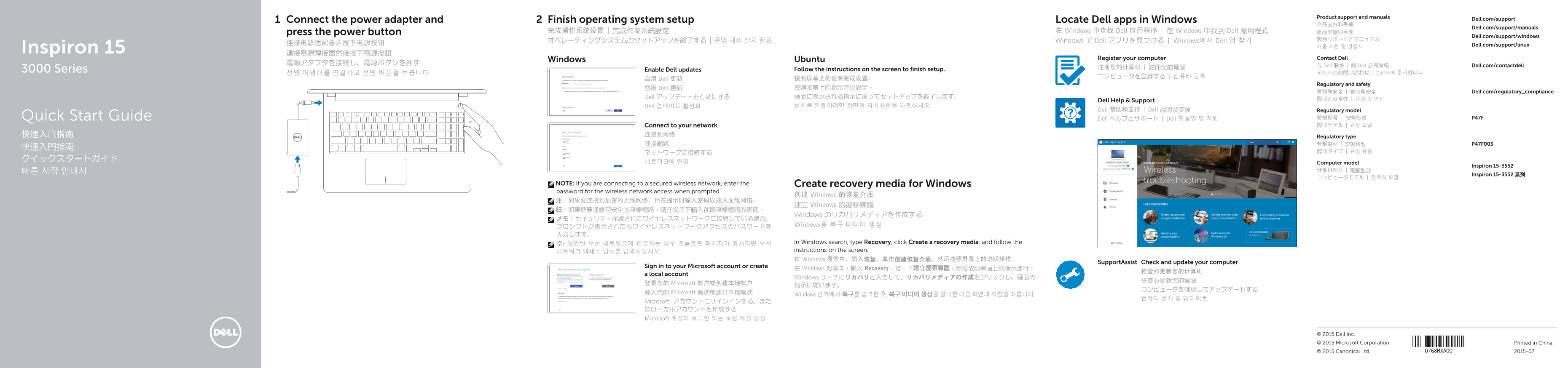1568x368 pixels.
Task: Open the Dell.com/support/windows link
Action: (x=1505, y=36)
